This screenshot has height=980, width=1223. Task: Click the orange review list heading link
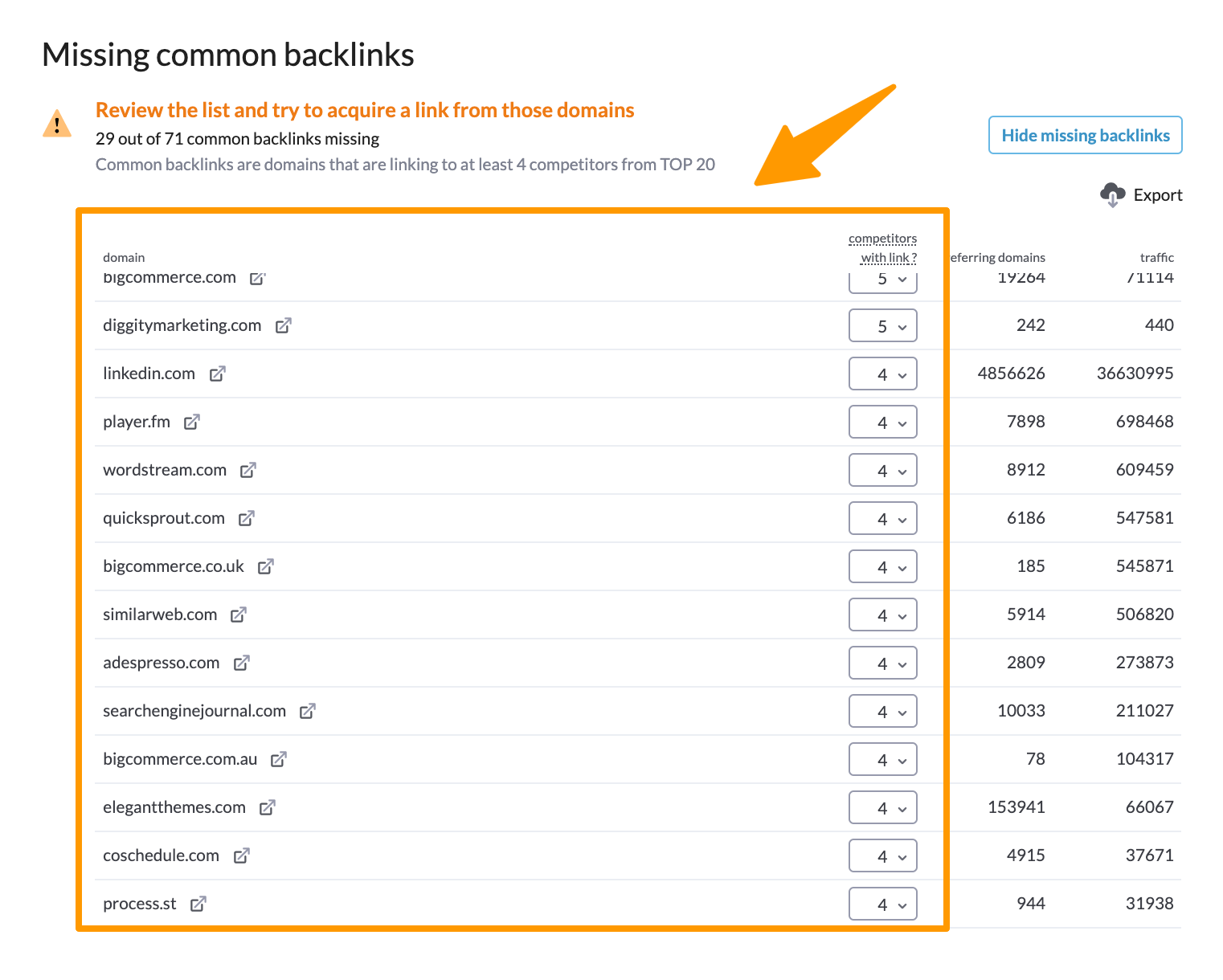tap(365, 110)
